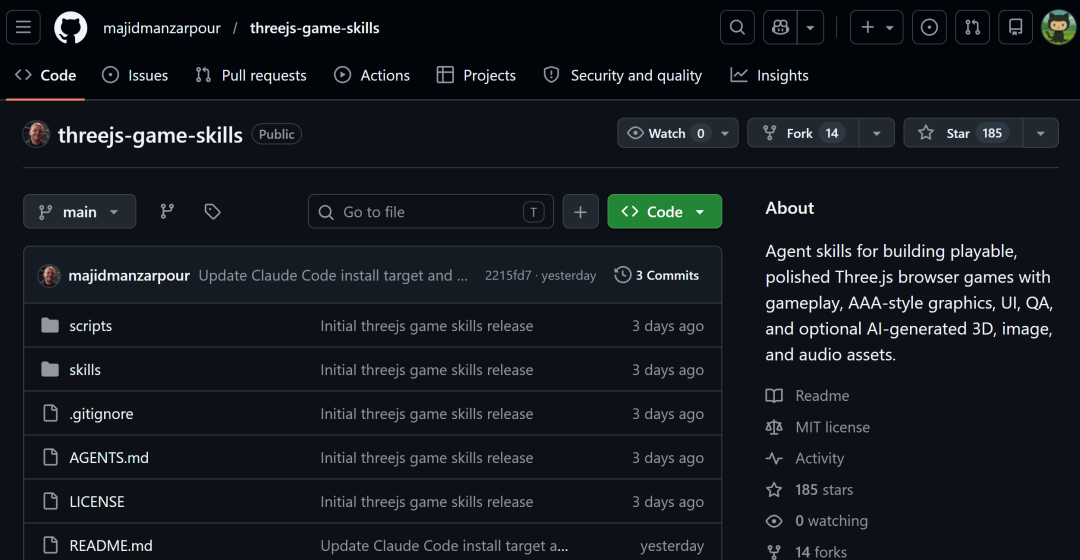Screen dimensions: 1080x560
Task: Expand the Copilot dropdown arrow
Action: click(811, 28)
